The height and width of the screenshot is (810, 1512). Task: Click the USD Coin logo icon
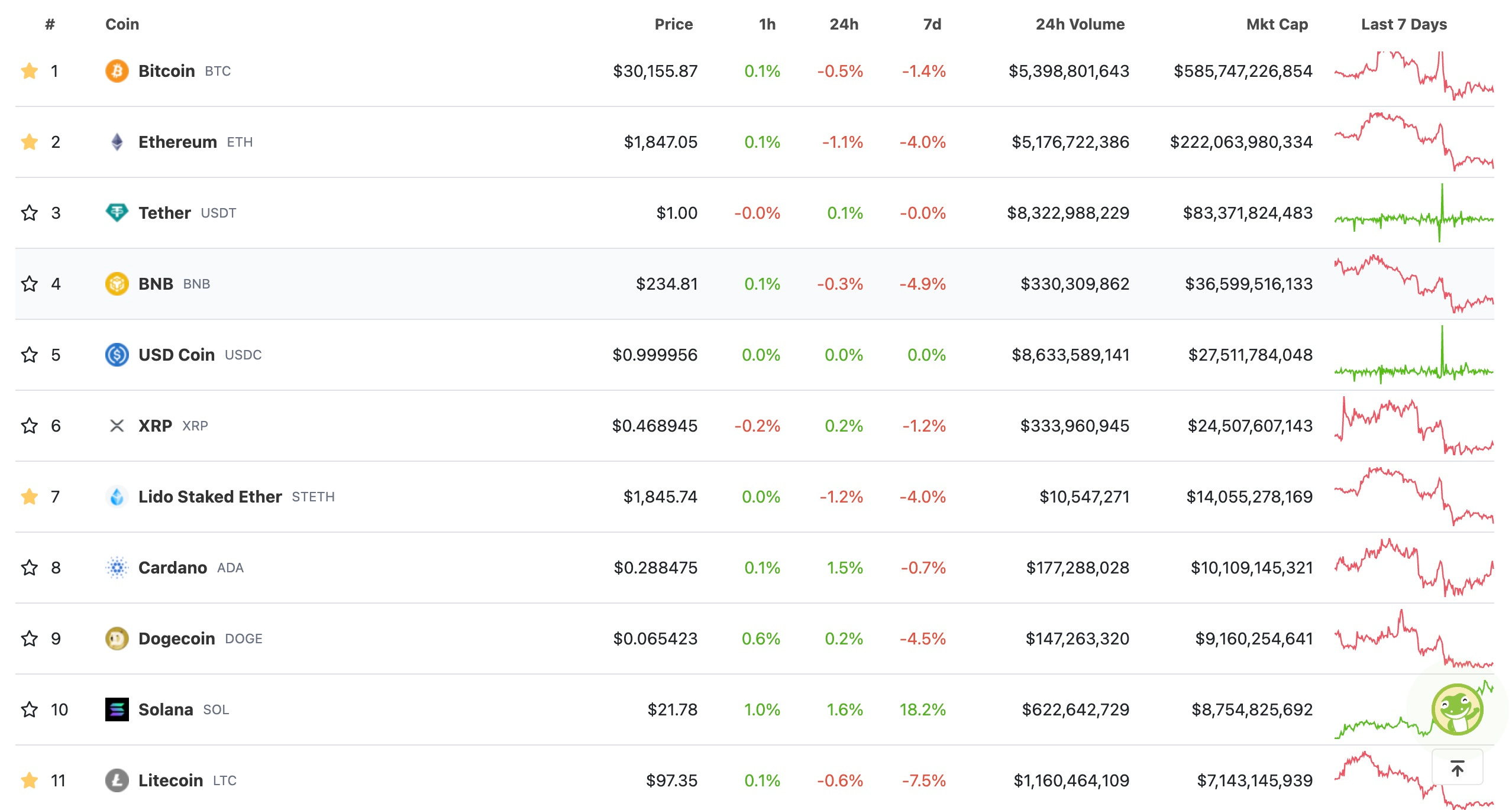point(117,355)
